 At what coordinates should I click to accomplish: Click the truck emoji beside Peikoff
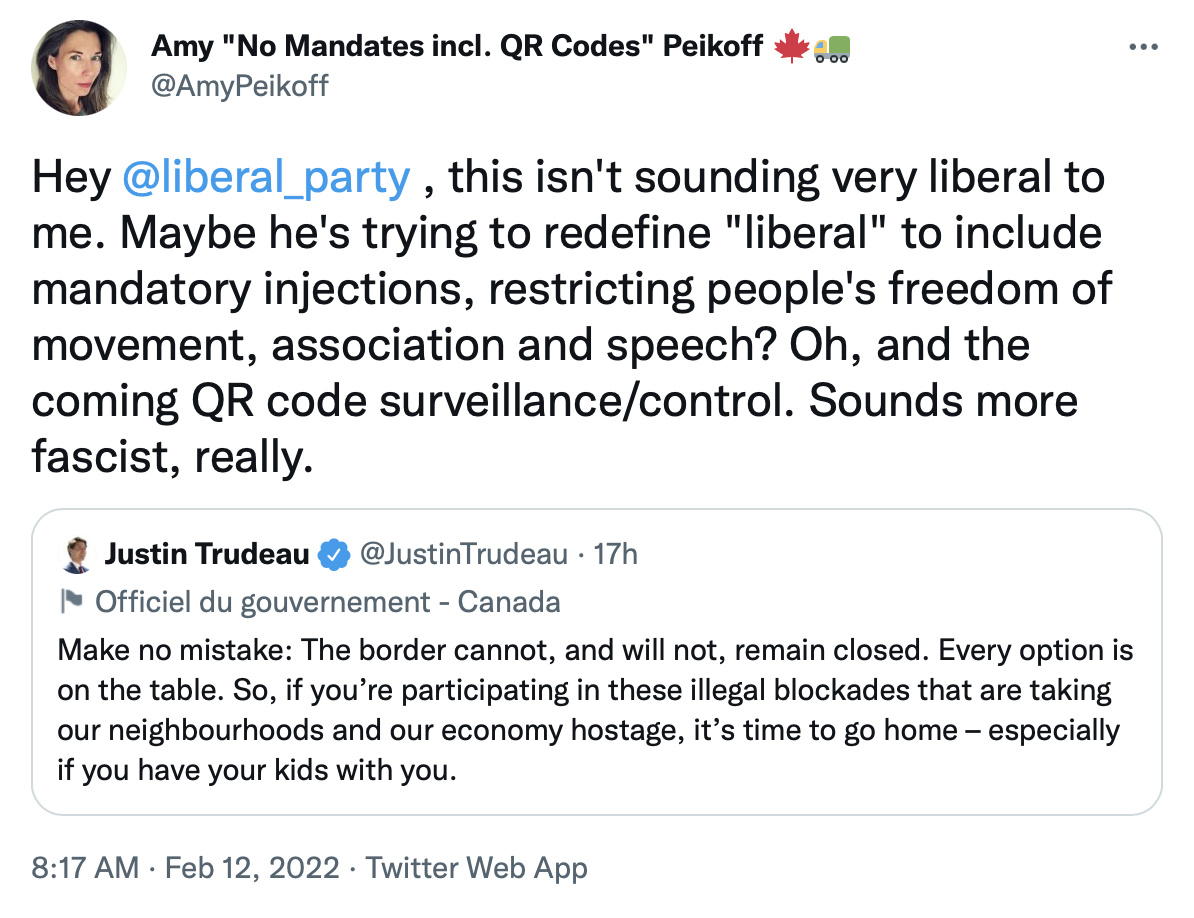(832, 48)
